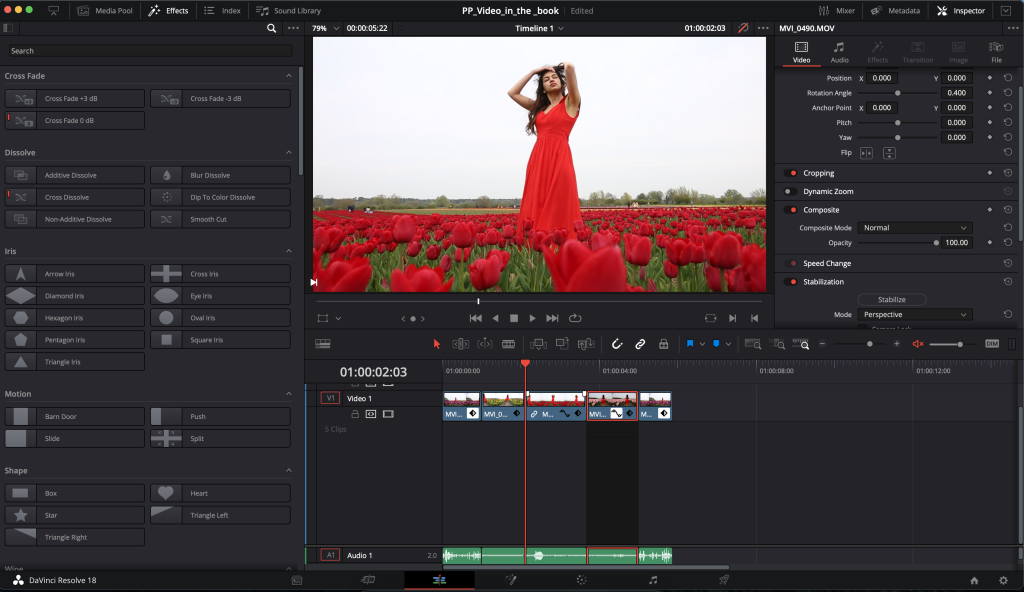
Task: Add a blue marker on timeline
Action: click(716, 344)
